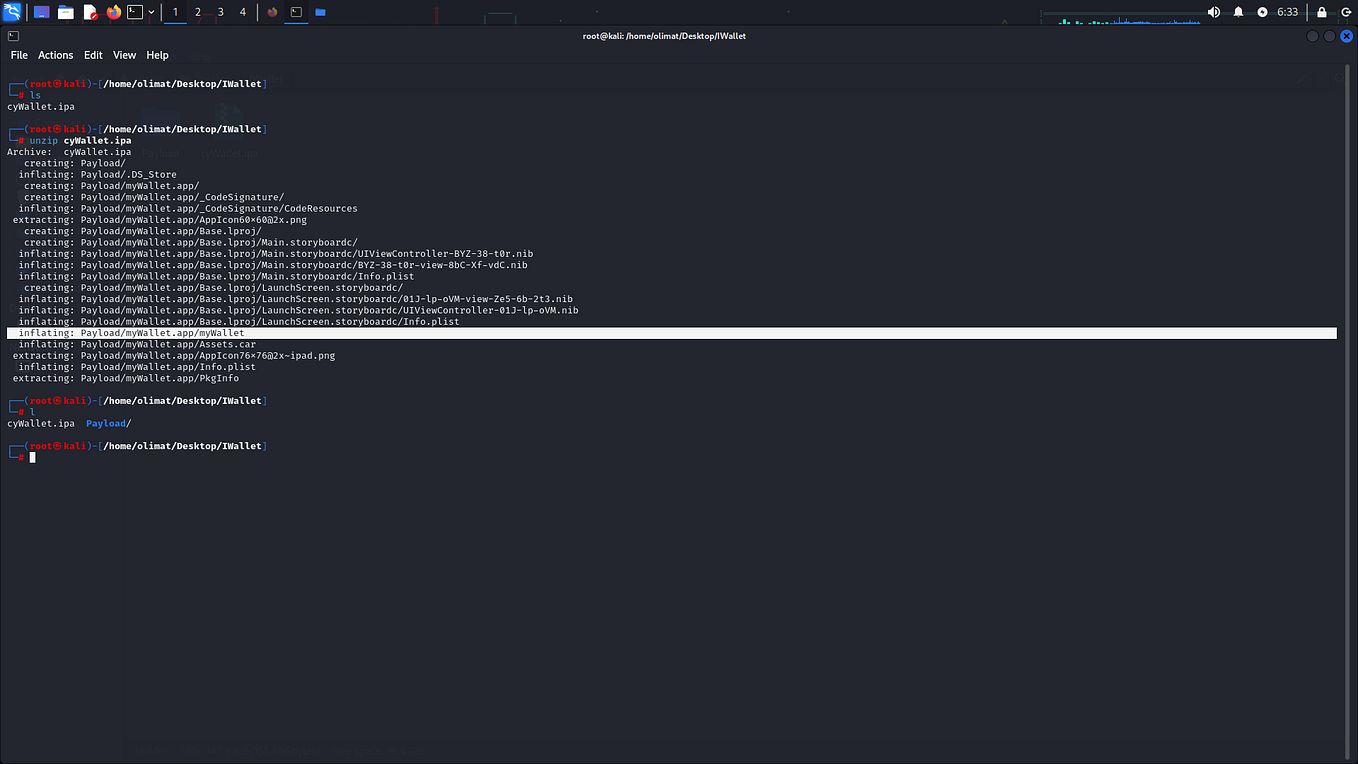The image size is (1358, 764).
Task: Open the text editor icon in taskbar
Action: tap(89, 12)
